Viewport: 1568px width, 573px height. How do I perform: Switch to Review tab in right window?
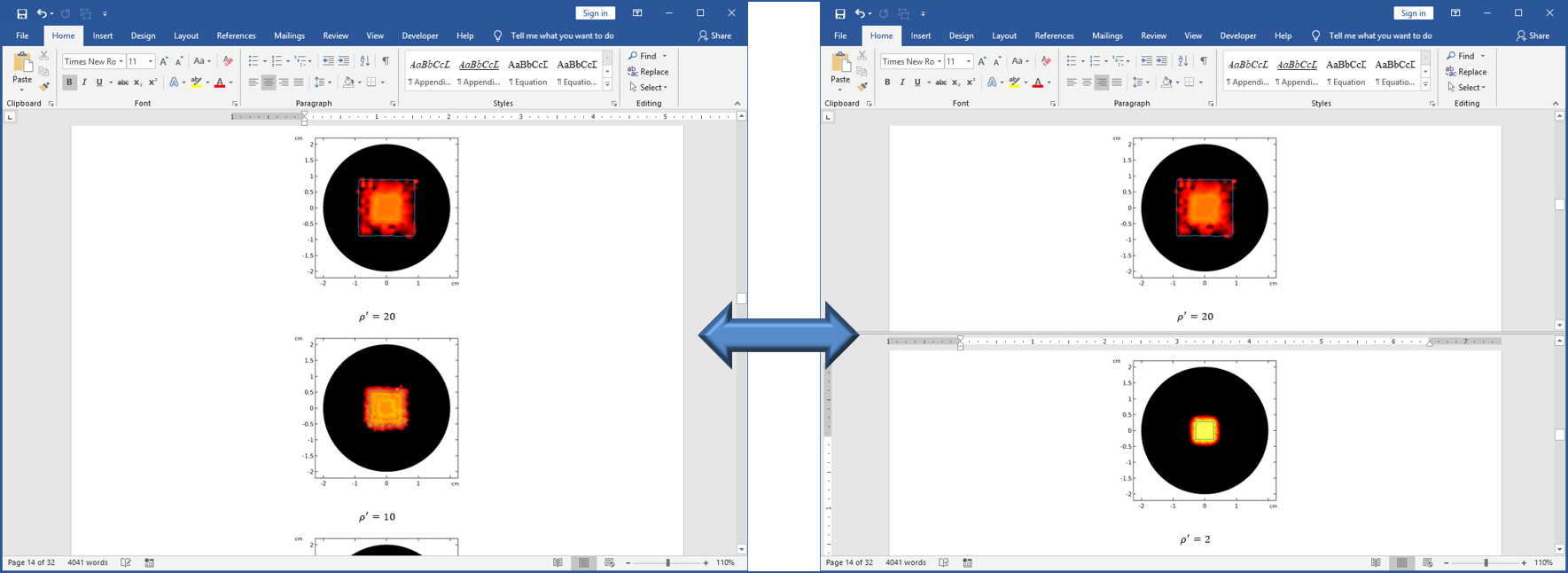[1153, 36]
